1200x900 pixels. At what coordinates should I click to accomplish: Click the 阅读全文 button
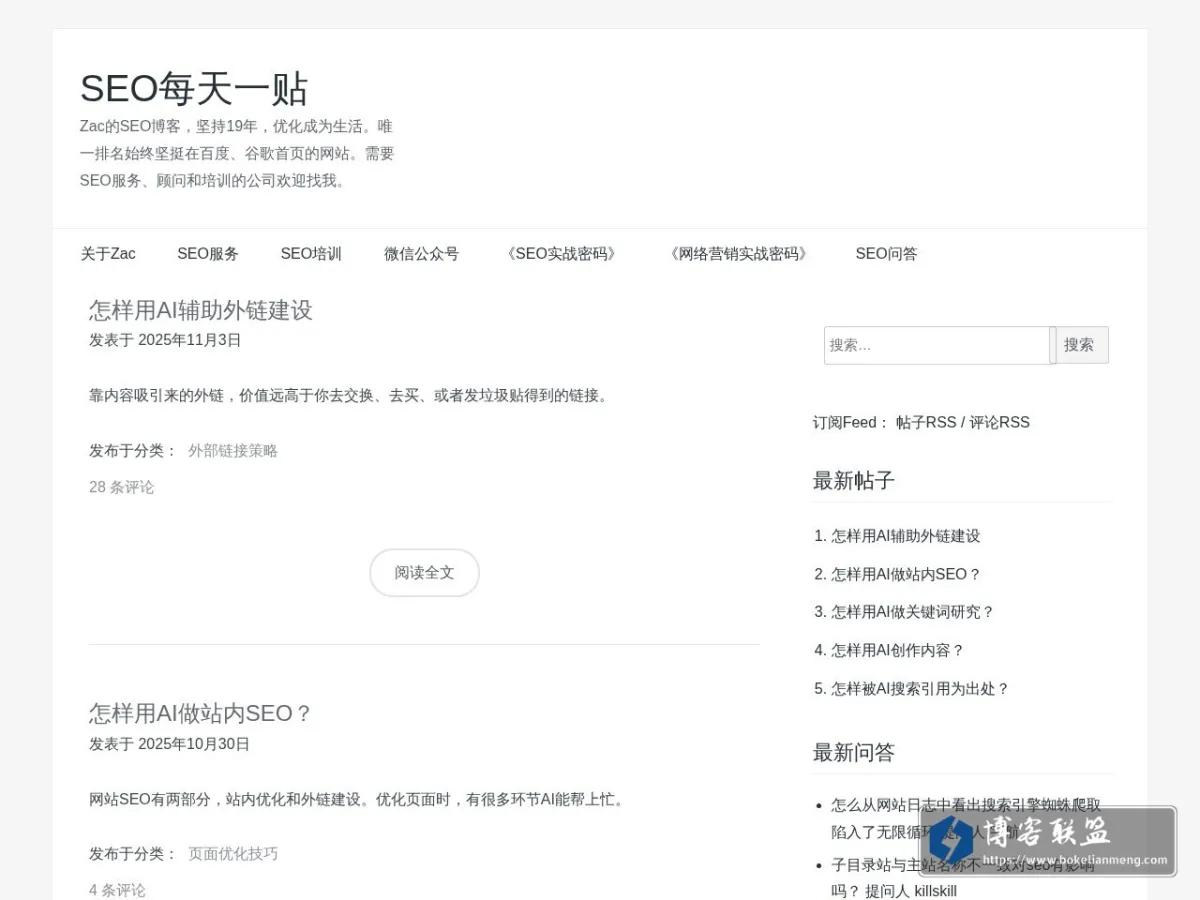click(x=424, y=573)
